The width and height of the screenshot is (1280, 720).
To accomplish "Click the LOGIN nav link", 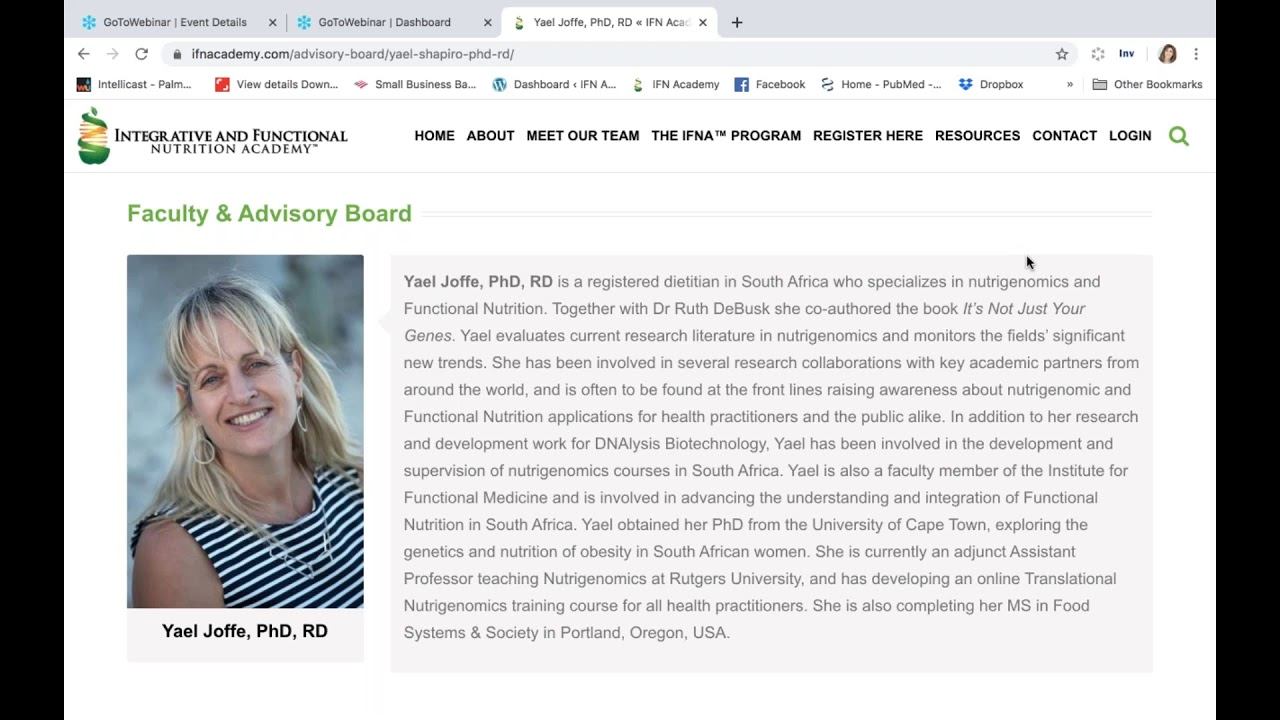I will pos(1130,136).
